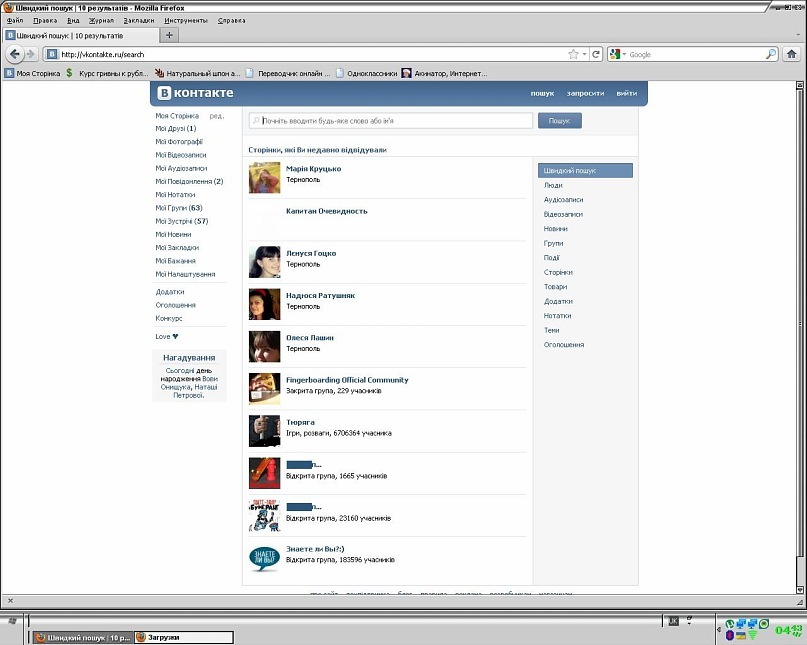Open the Журнал menu
807x645 pixels.
[x=101, y=21]
